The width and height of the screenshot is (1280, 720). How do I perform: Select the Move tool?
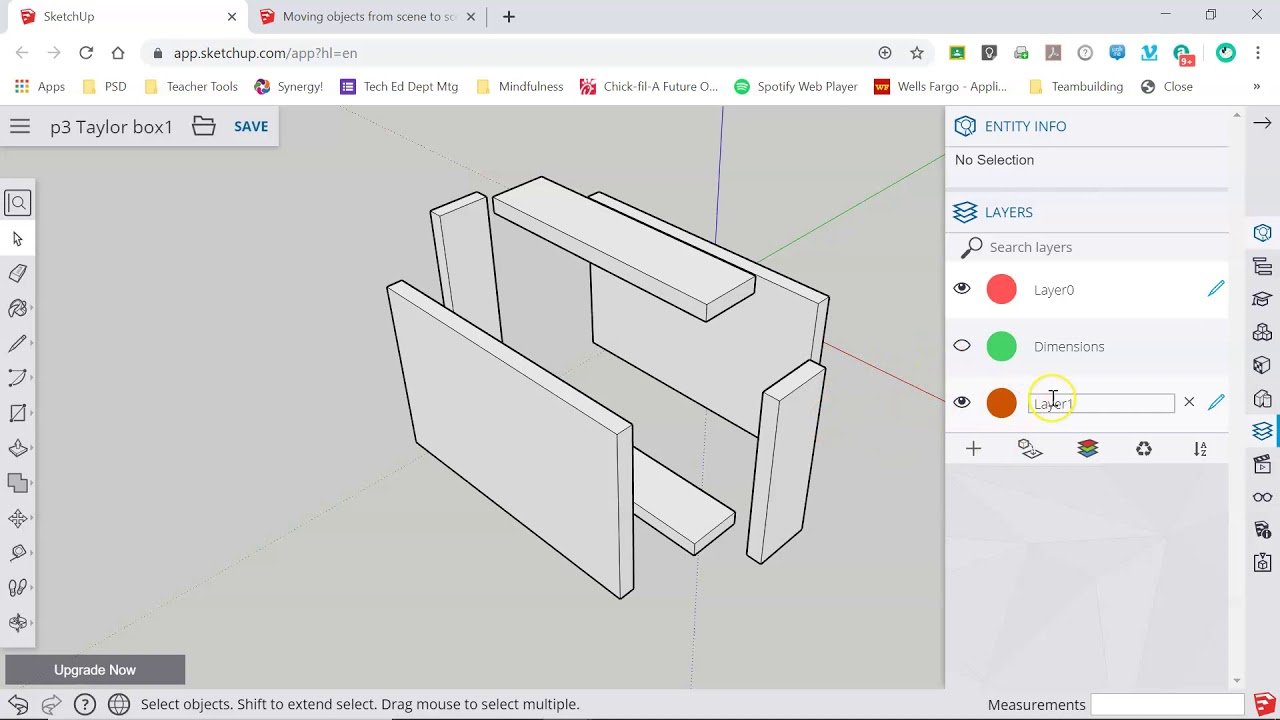[x=18, y=517]
